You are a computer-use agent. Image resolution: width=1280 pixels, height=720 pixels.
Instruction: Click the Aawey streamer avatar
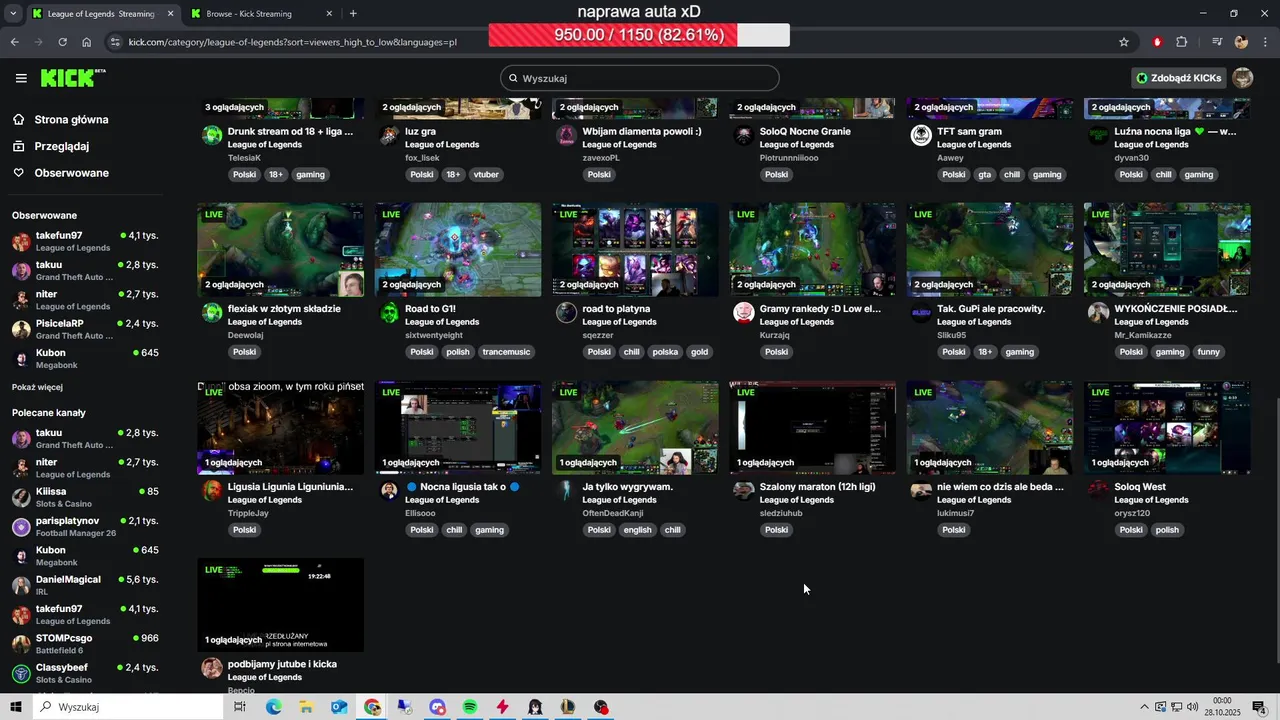pos(921,135)
